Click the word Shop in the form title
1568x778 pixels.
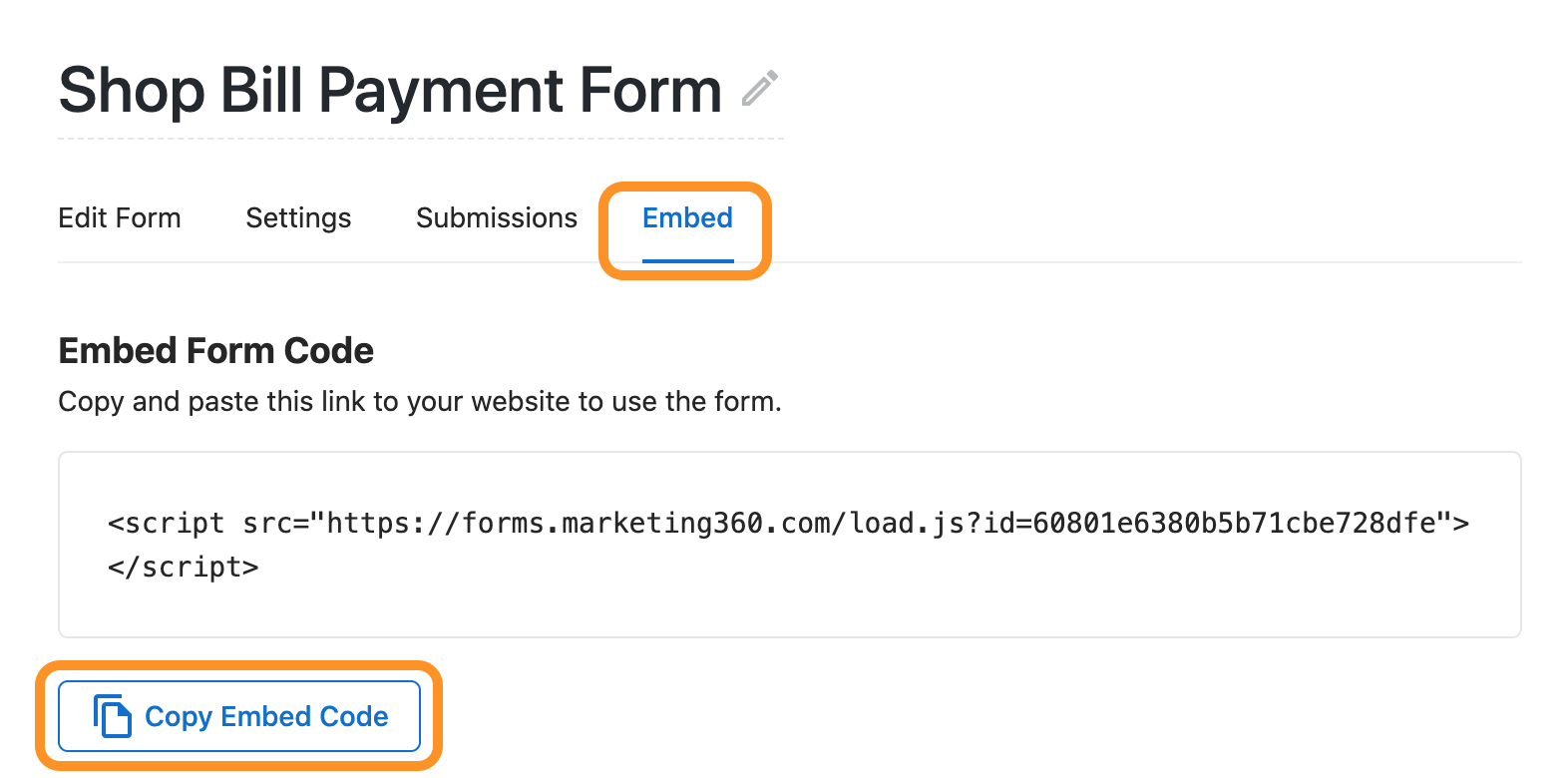click(131, 91)
